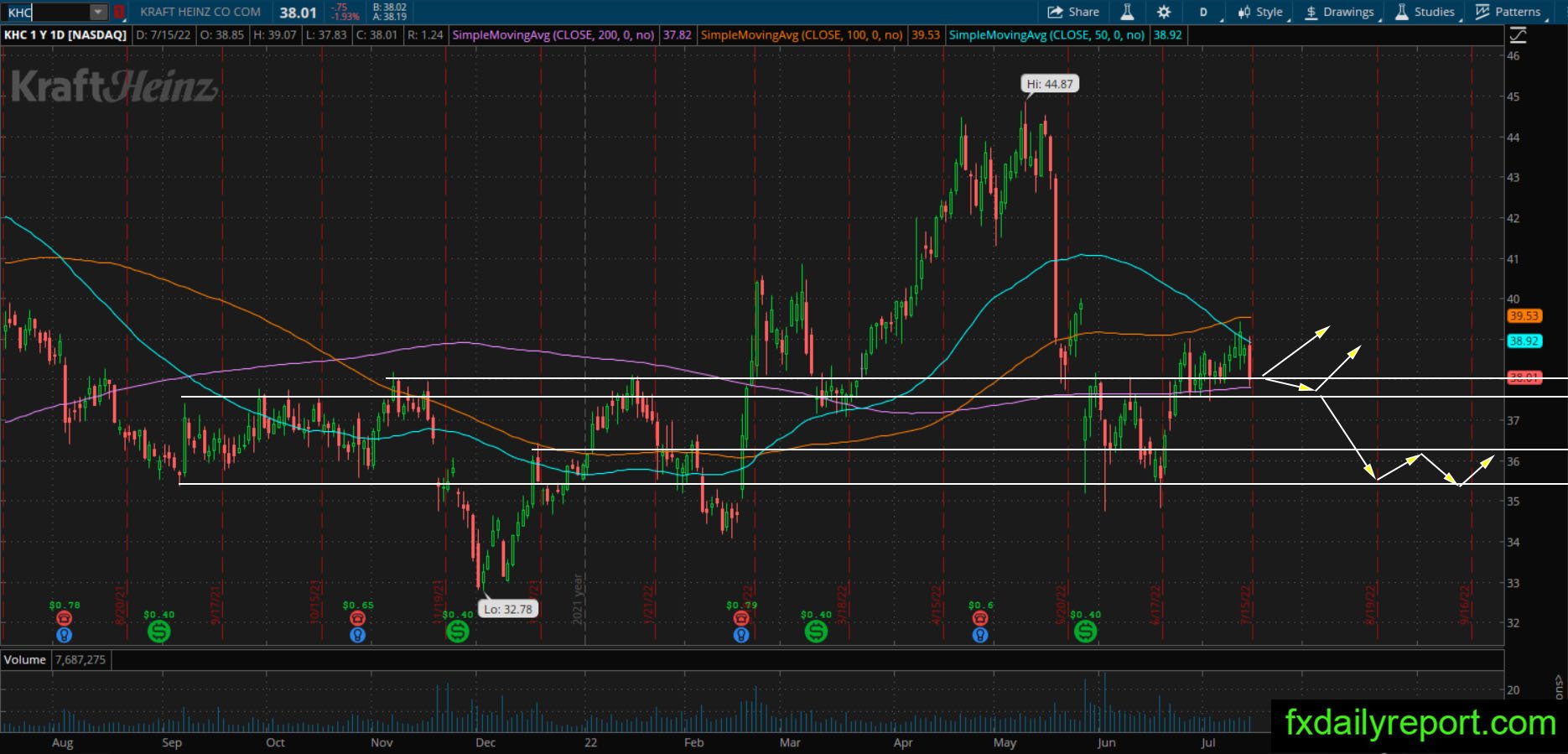Open the Studies menu

pos(1425,12)
